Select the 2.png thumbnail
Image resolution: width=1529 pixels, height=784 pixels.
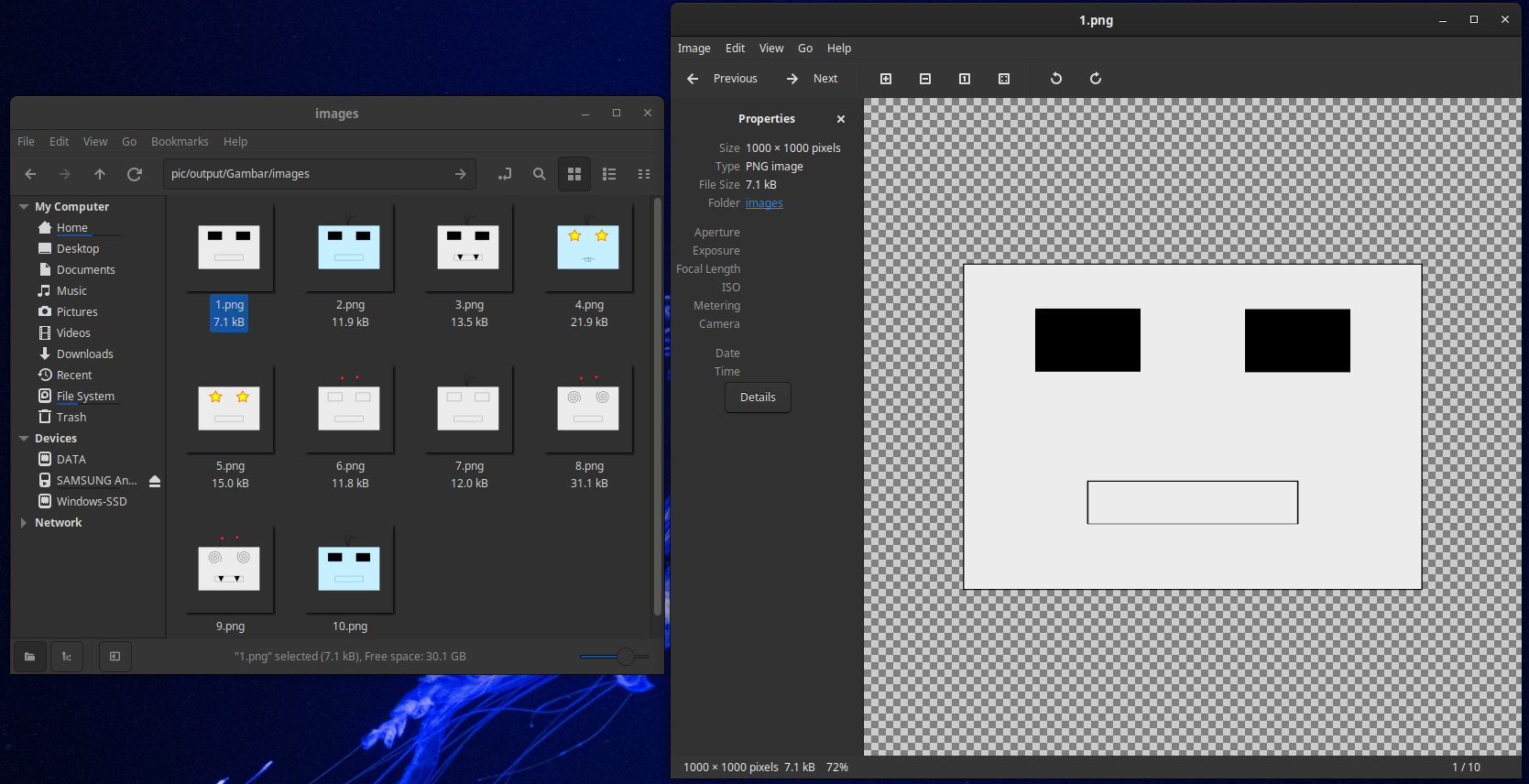tap(349, 247)
